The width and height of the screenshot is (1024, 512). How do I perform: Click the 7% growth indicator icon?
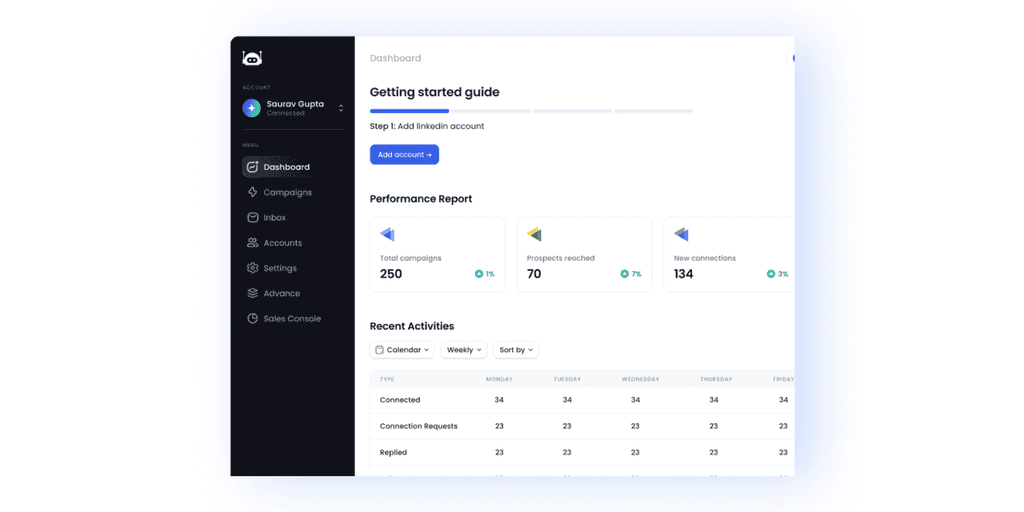[624, 274]
